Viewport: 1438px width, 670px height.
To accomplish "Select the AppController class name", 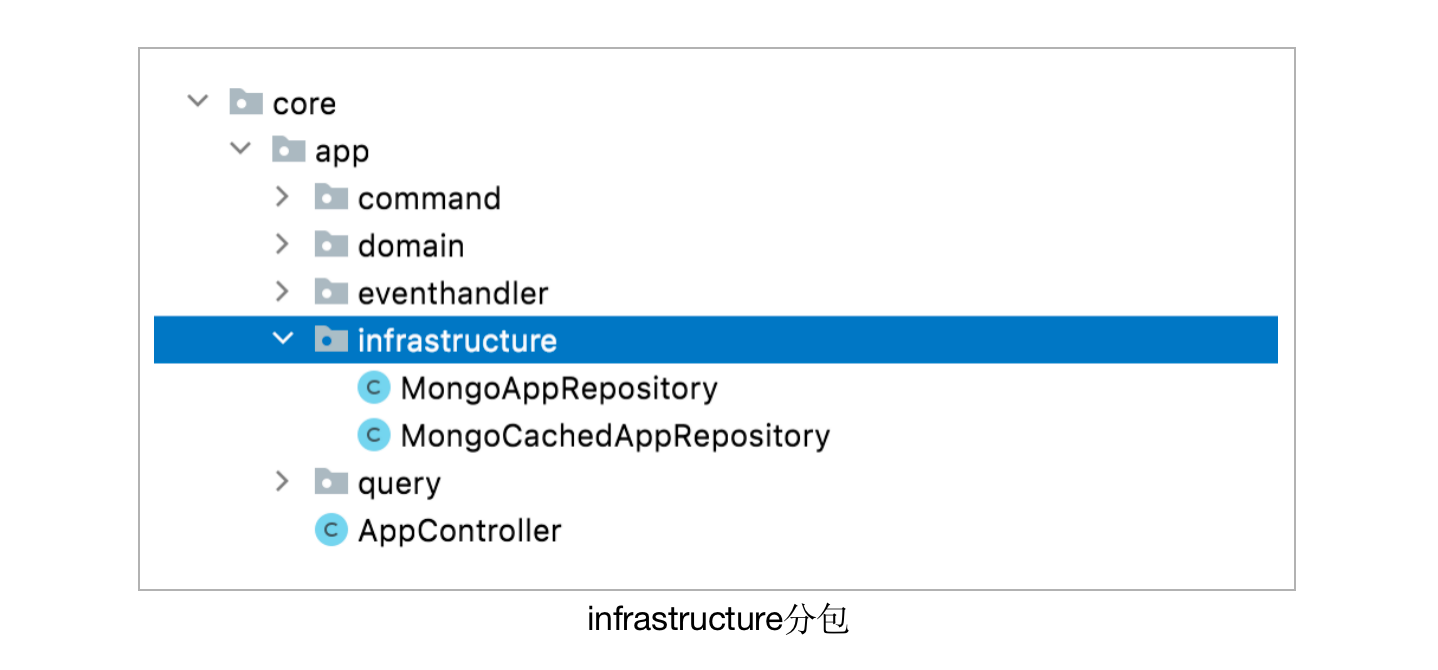I will [460, 530].
